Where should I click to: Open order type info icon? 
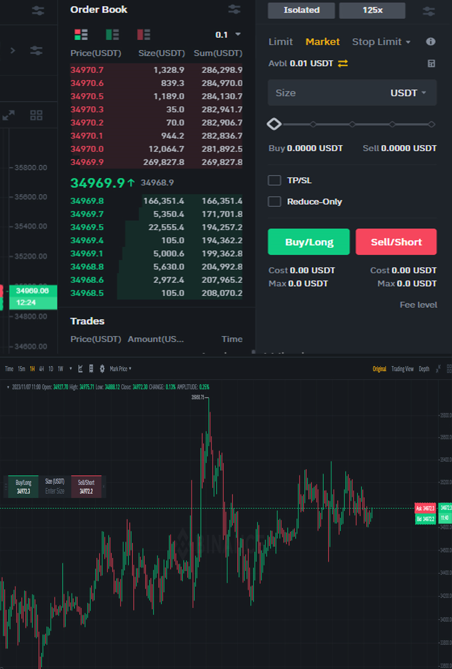(x=431, y=41)
